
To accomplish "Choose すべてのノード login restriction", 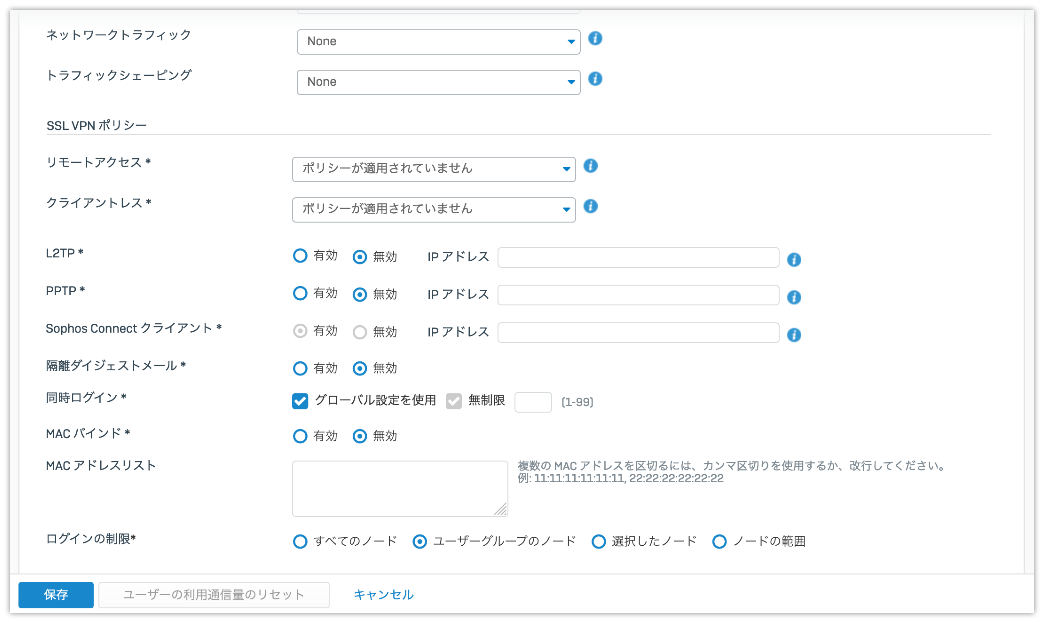I will click(x=300, y=542).
